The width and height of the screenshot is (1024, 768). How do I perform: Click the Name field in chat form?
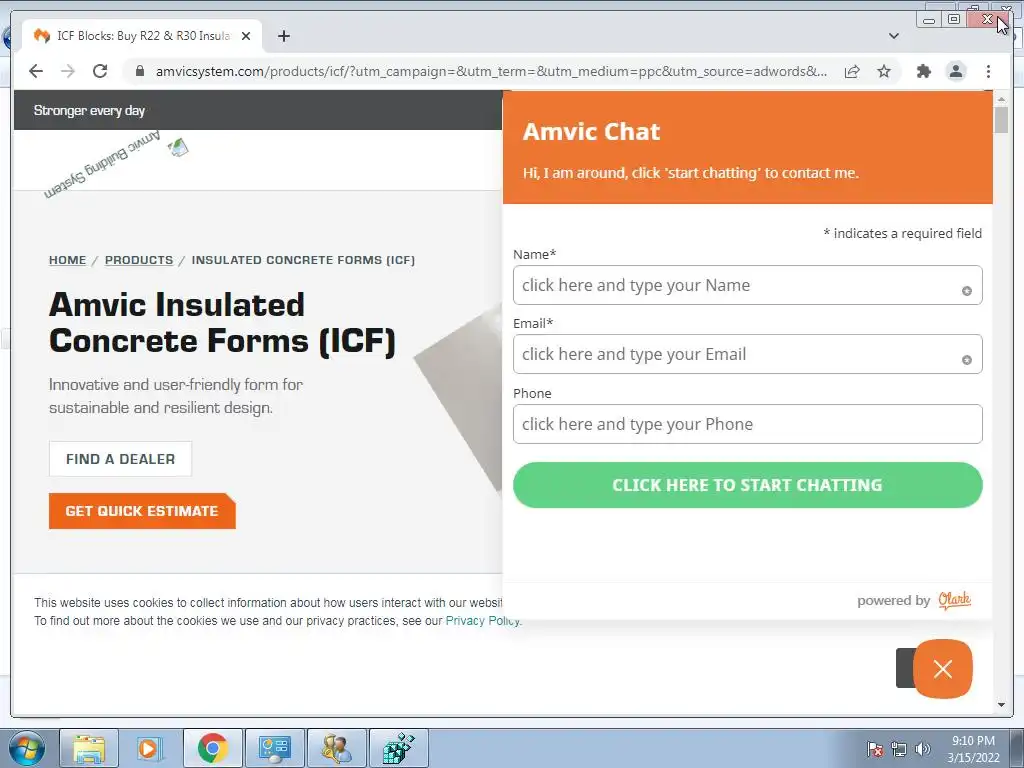tap(748, 285)
